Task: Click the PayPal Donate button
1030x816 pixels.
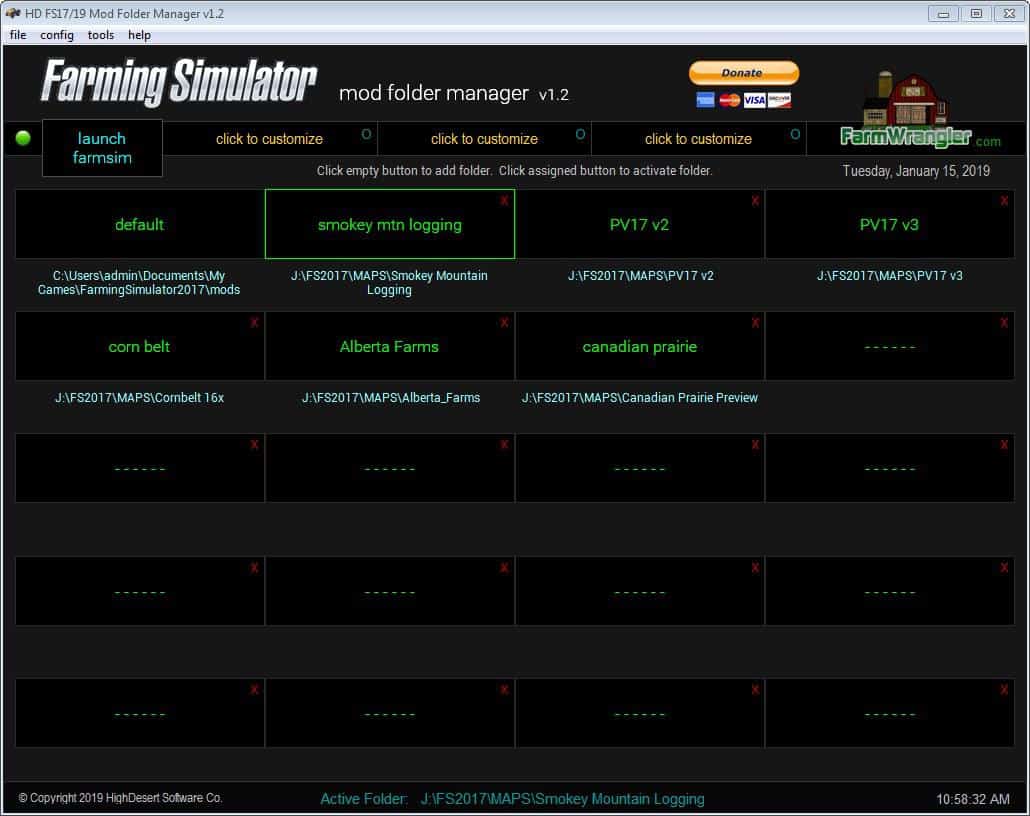Action: tap(743, 73)
